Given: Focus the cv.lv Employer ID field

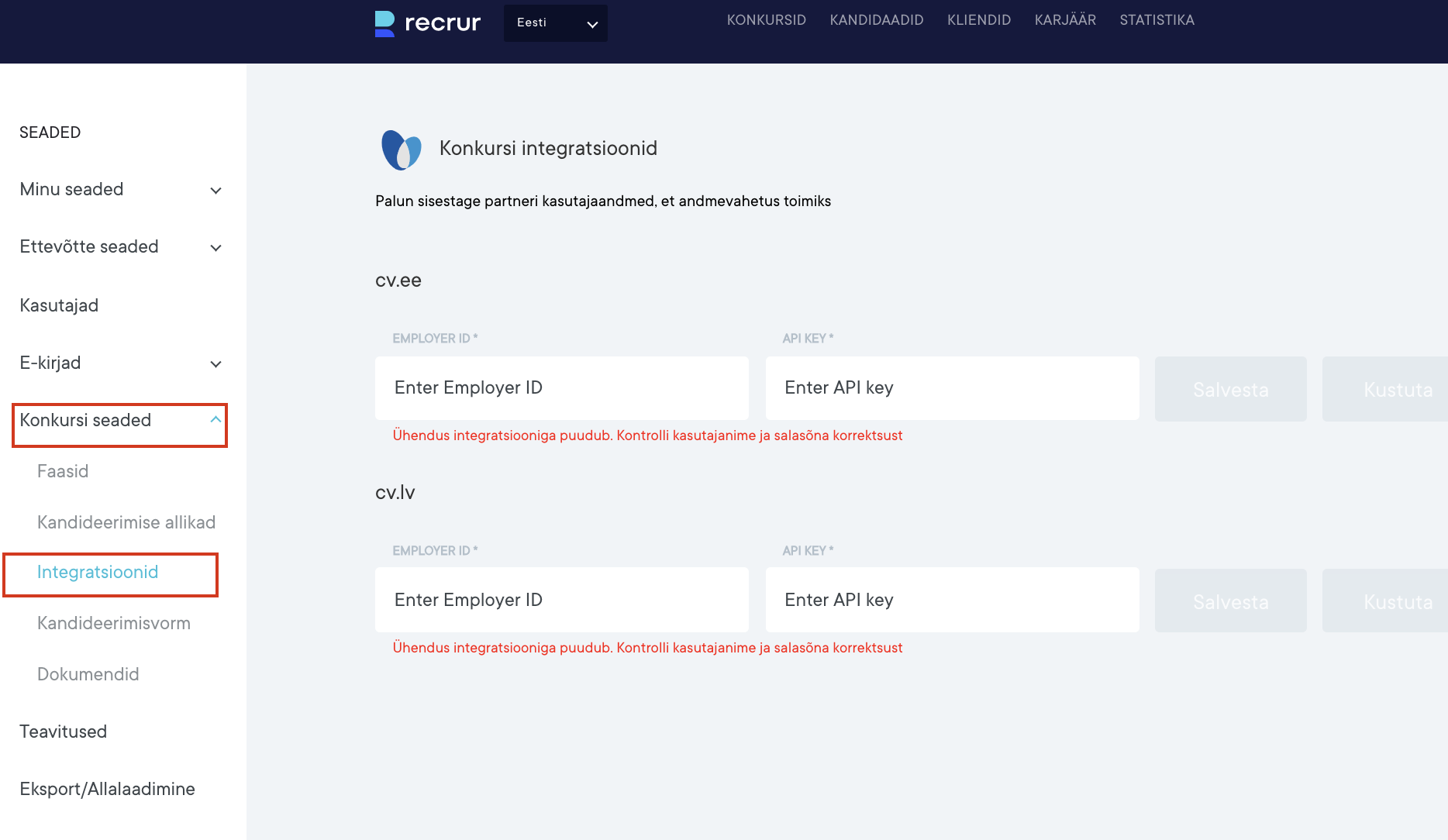Looking at the screenshot, I should 561,601.
